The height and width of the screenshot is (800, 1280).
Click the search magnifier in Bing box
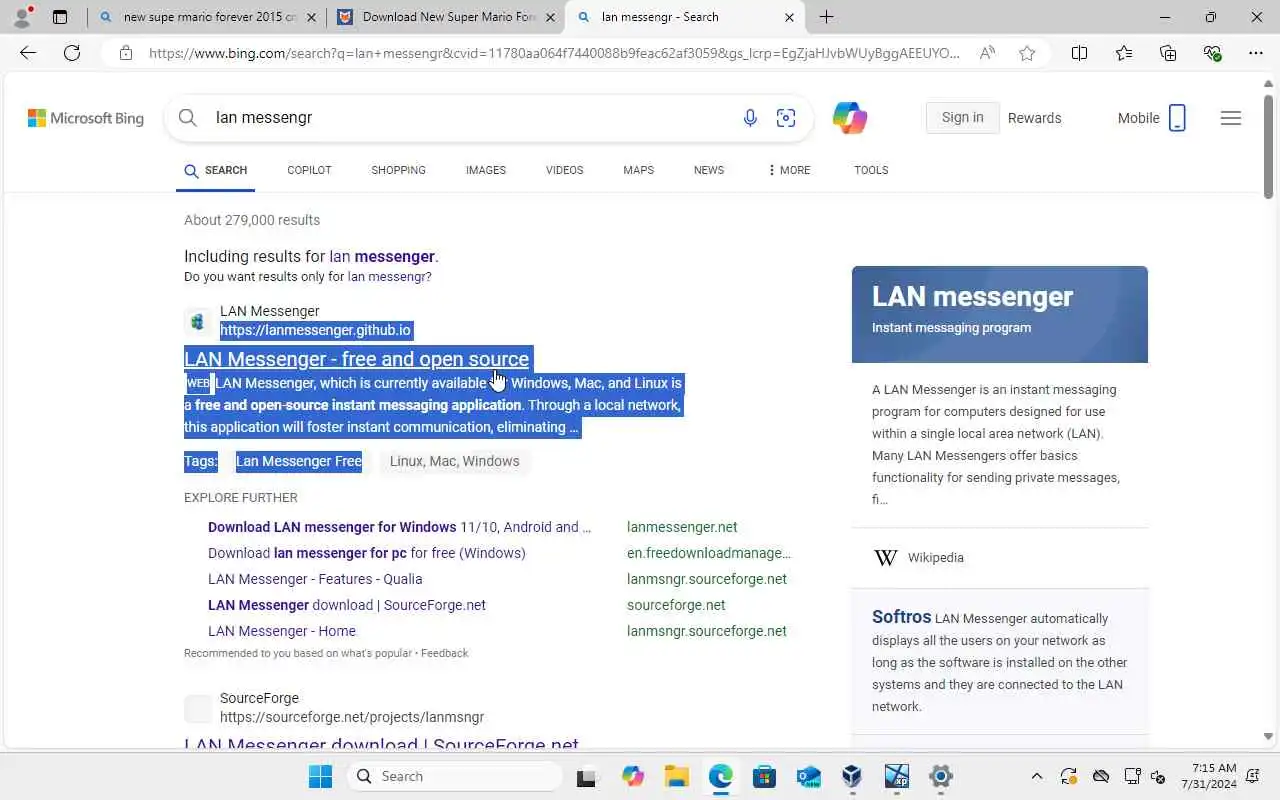click(188, 118)
